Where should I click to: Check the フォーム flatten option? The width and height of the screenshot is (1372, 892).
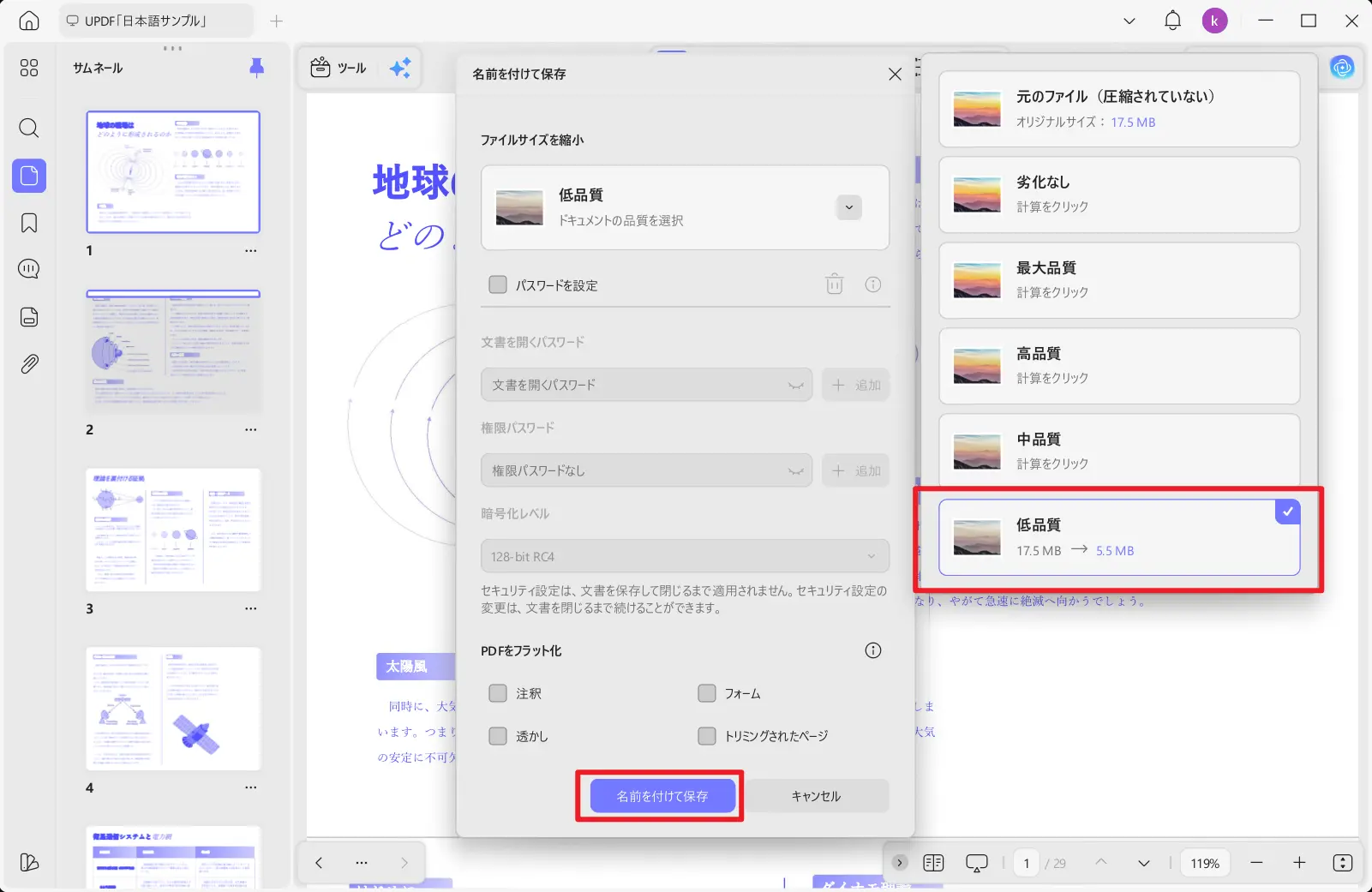[x=707, y=693]
